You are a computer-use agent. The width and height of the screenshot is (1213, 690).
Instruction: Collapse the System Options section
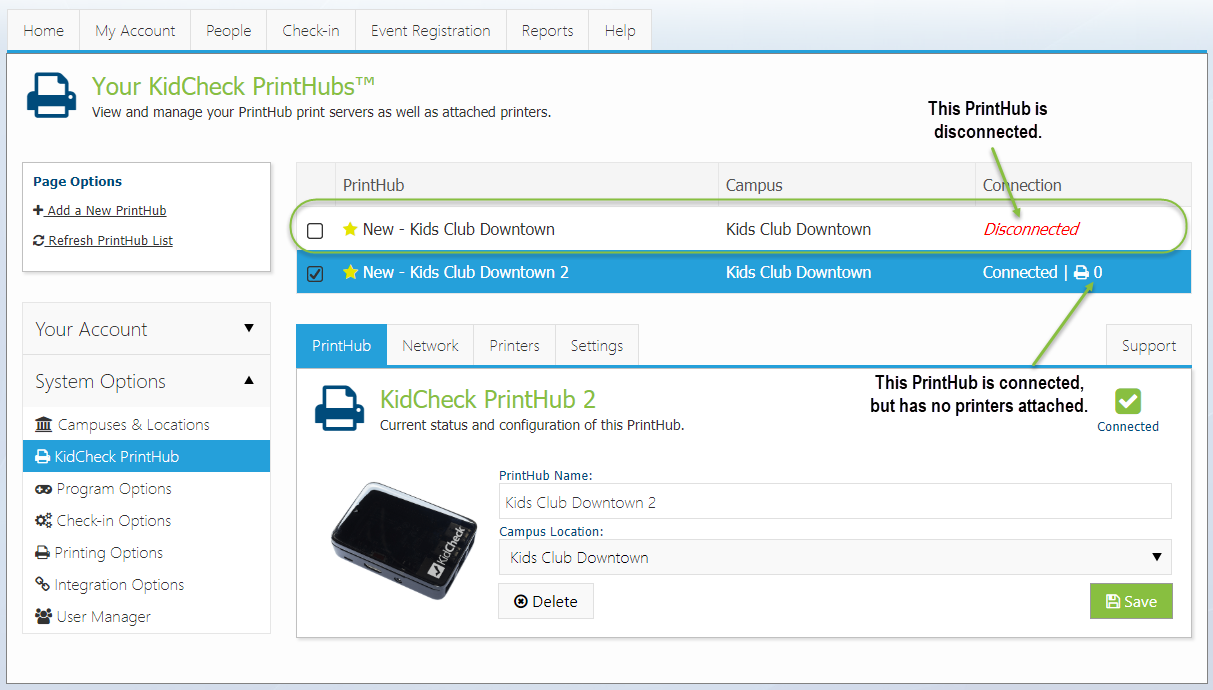pos(146,381)
